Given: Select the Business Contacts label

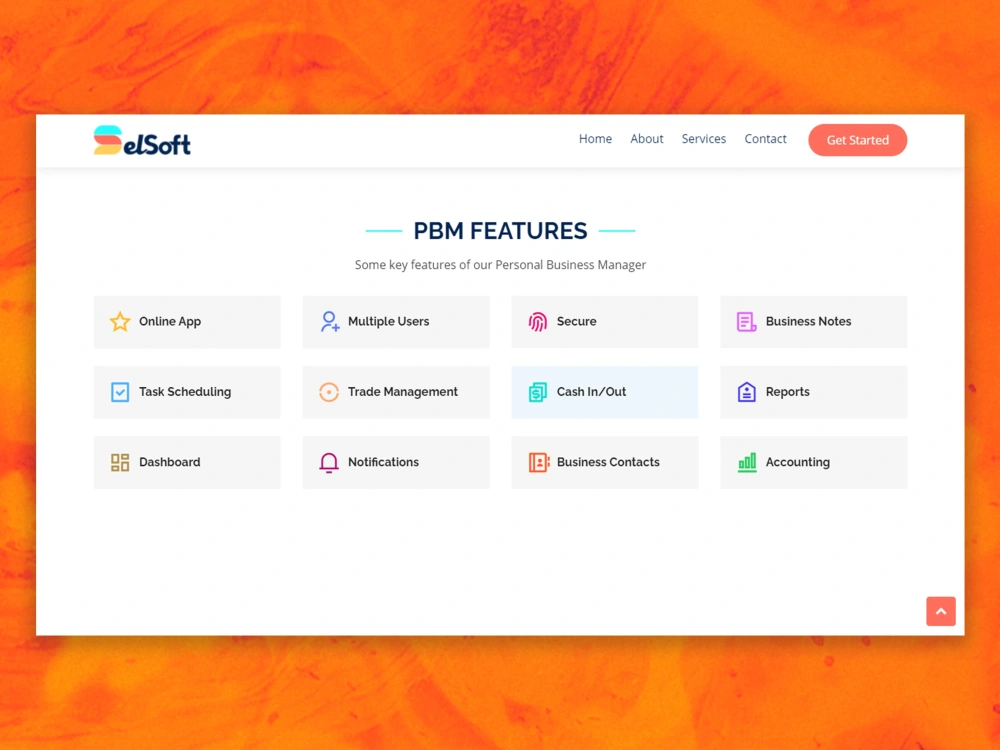Looking at the screenshot, I should point(608,462).
